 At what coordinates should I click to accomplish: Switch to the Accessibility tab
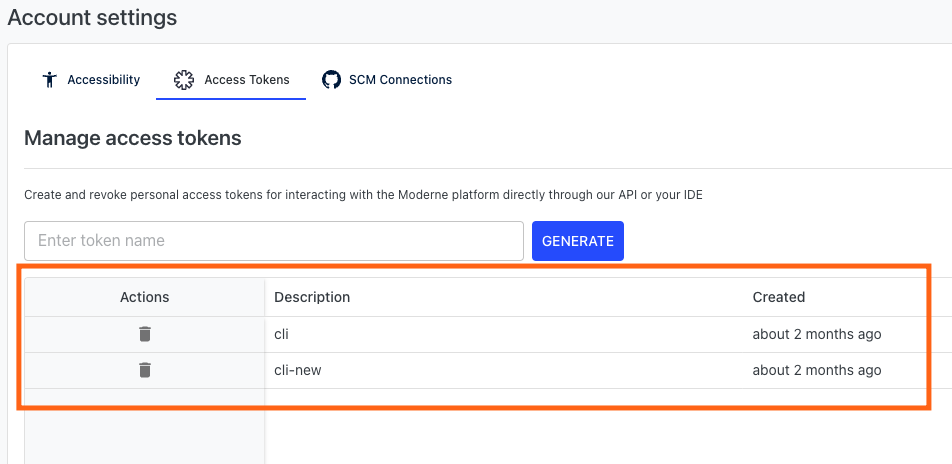[91, 80]
